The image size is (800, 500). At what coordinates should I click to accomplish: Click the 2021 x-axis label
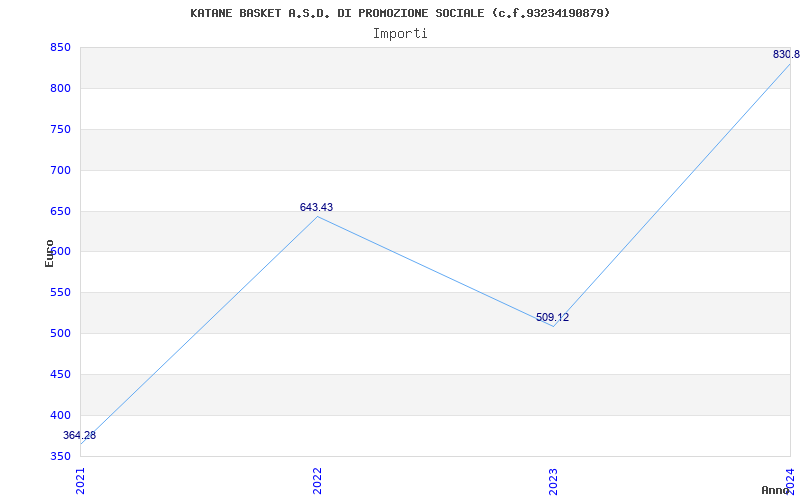click(80, 481)
